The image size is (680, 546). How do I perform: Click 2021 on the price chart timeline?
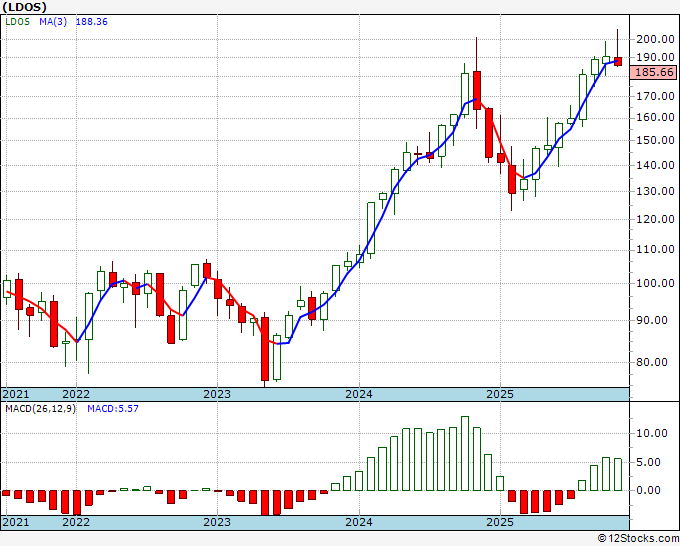[16, 394]
